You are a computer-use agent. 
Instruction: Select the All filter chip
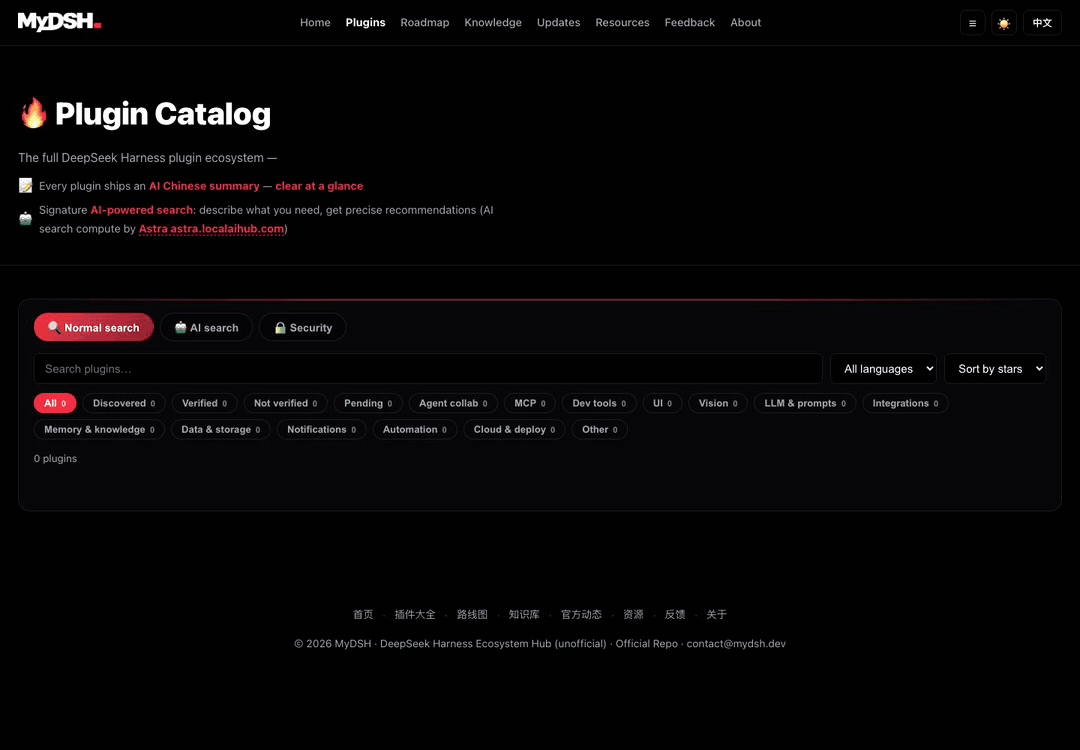55,403
